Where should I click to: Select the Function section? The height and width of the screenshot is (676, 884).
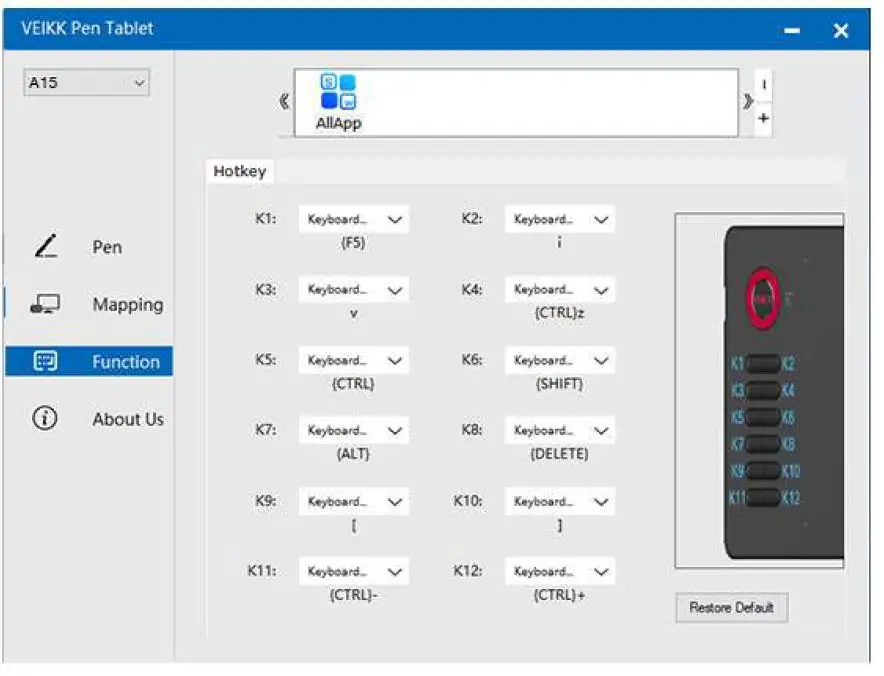(89, 361)
